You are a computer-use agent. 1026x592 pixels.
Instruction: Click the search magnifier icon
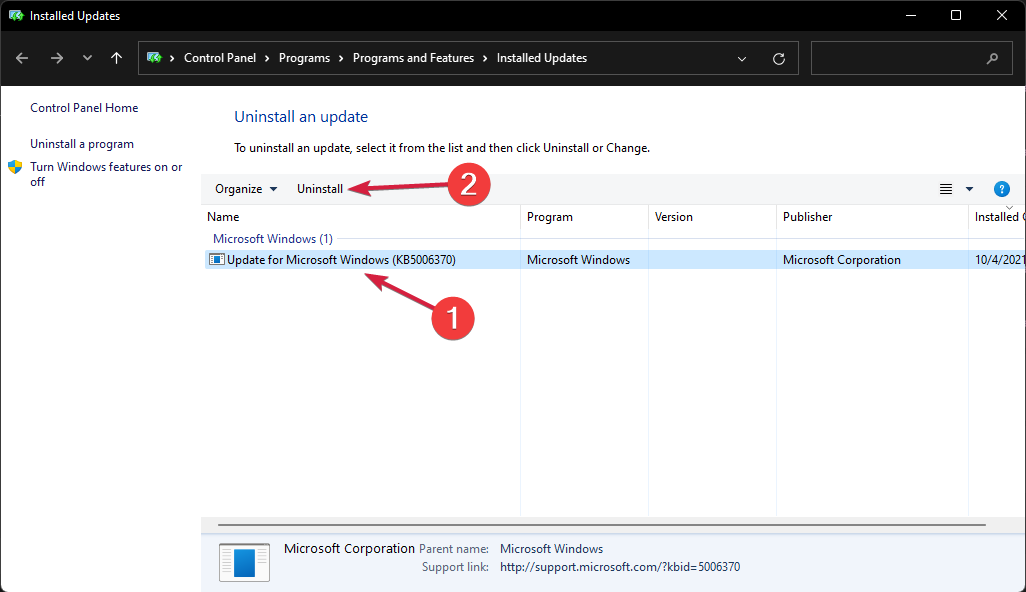993,58
